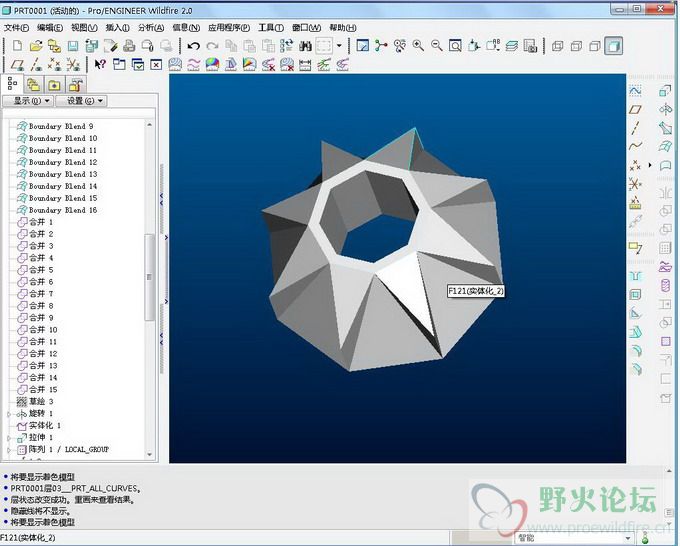This screenshot has height=546, width=680.
Task: Click the model tree scrollbar up arrow
Action: pyautogui.click(x=150, y=125)
